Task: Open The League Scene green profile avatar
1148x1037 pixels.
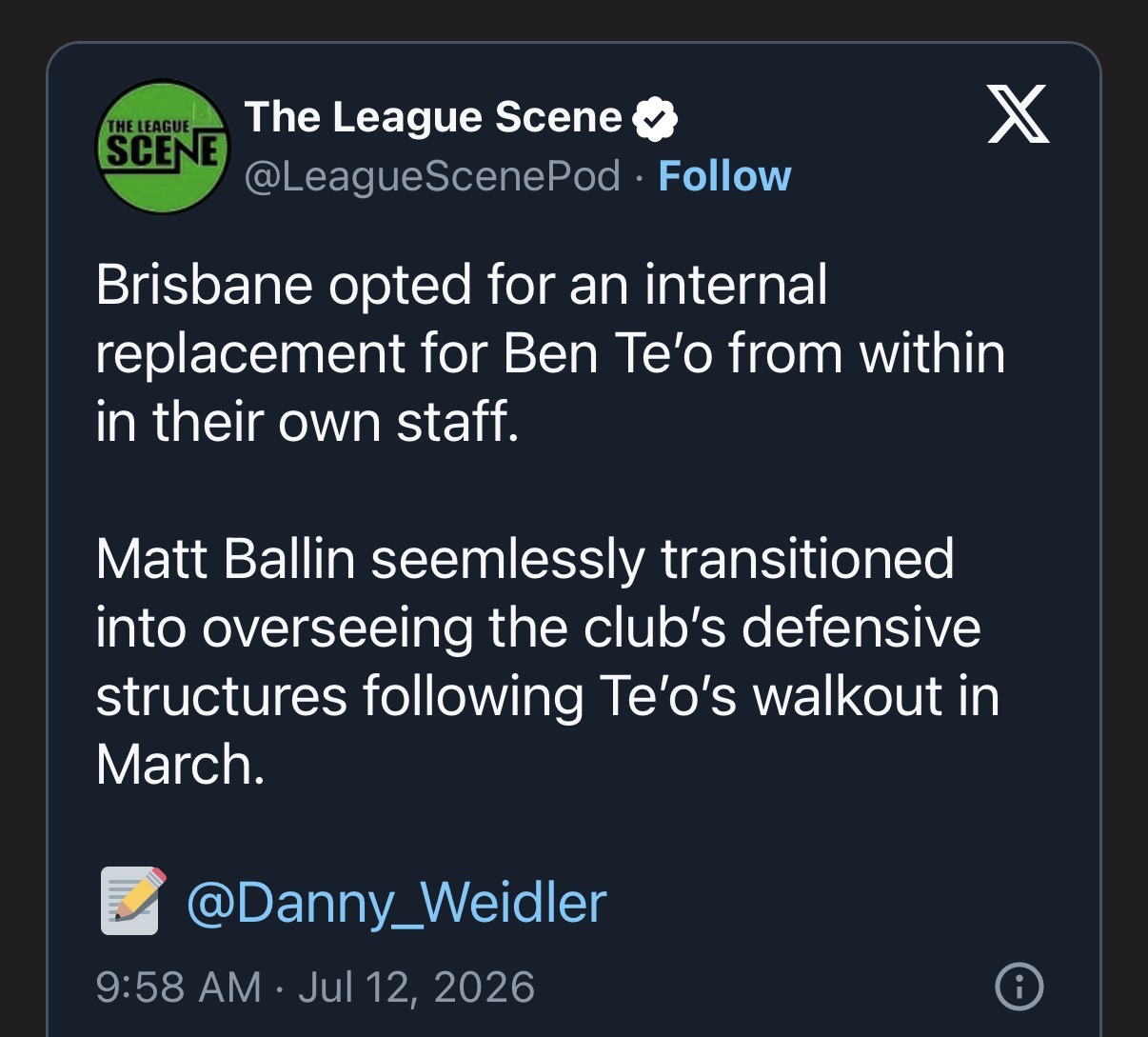Action: [163, 147]
